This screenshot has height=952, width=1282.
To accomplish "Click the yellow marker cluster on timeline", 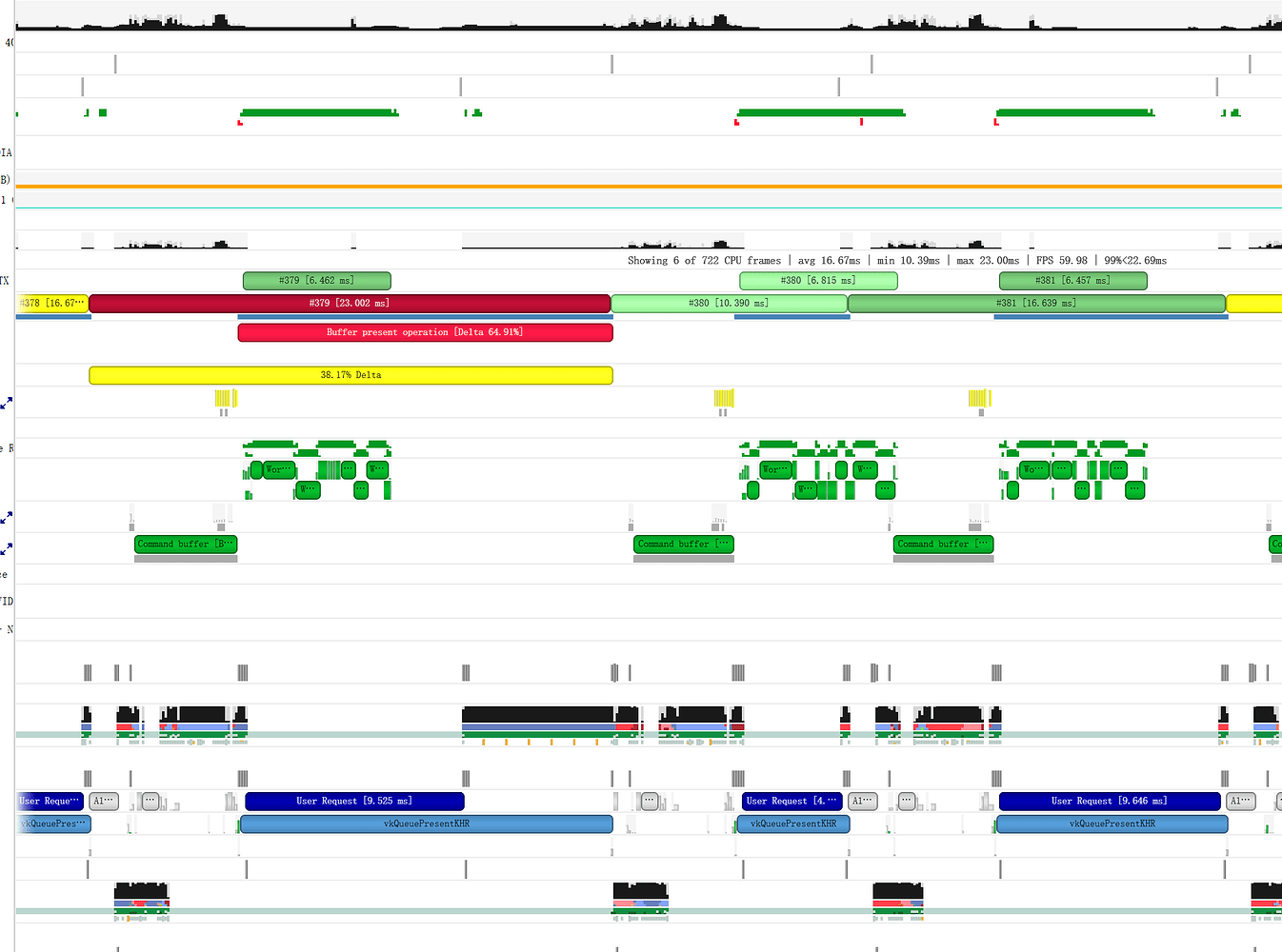I will tap(226, 398).
